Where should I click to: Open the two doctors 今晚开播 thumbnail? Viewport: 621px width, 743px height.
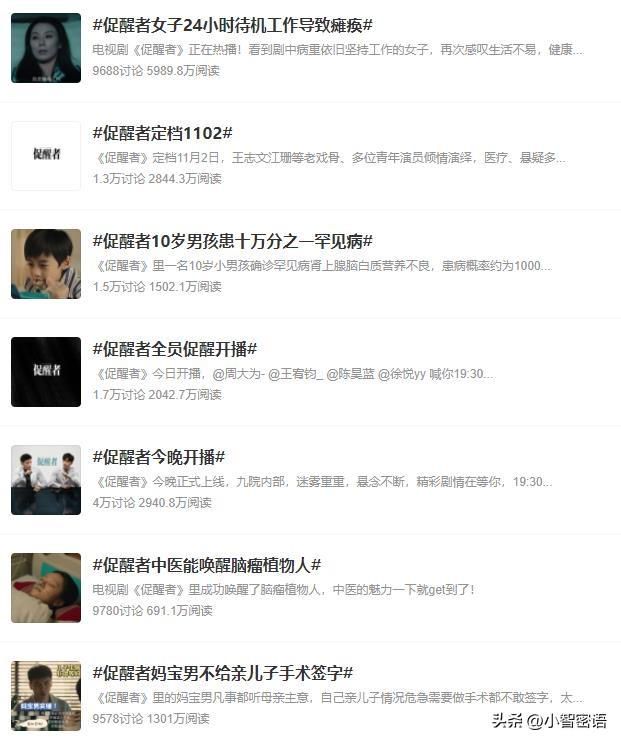coord(46,480)
